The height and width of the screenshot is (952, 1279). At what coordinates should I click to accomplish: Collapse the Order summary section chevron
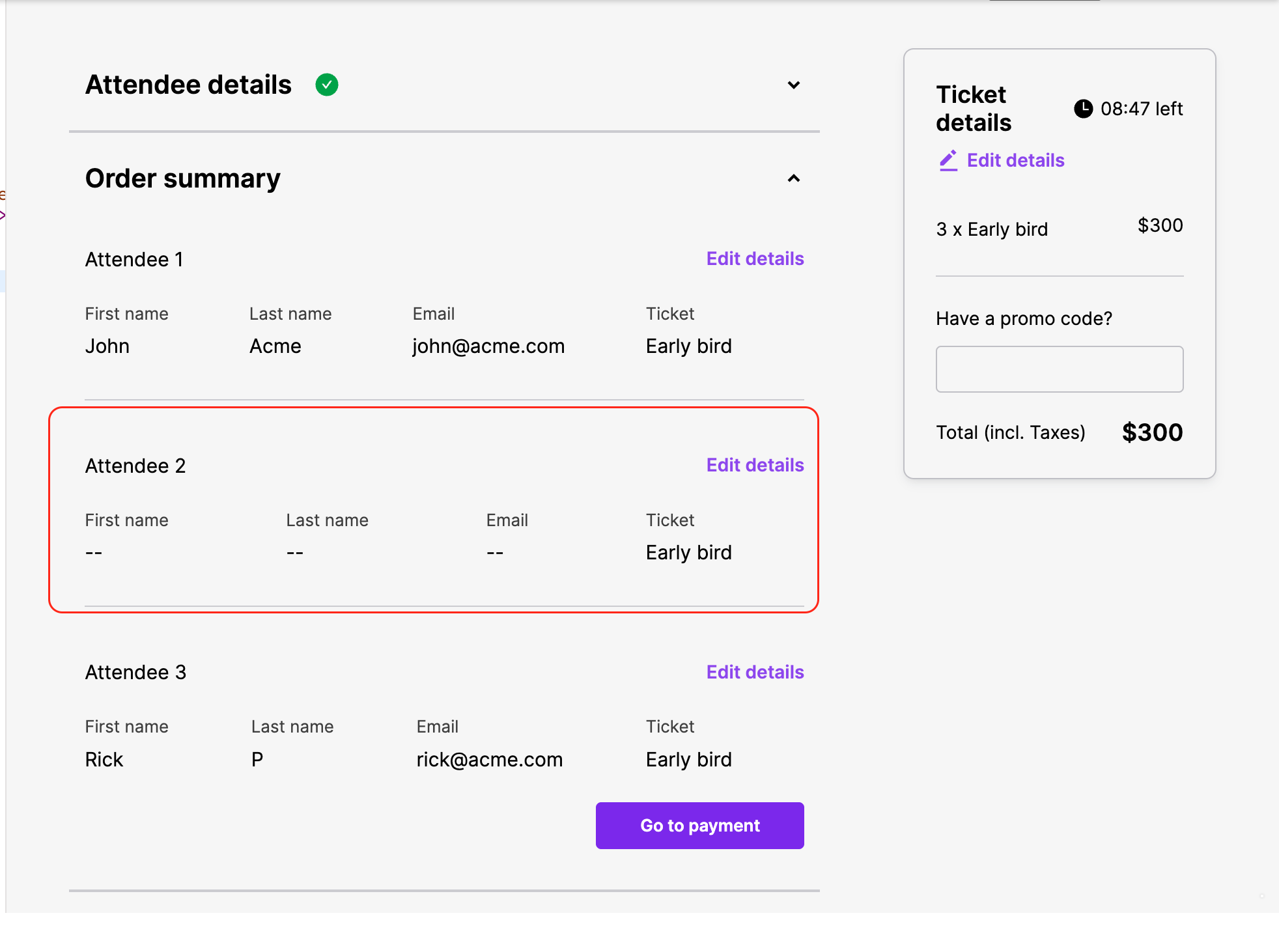pos(793,178)
